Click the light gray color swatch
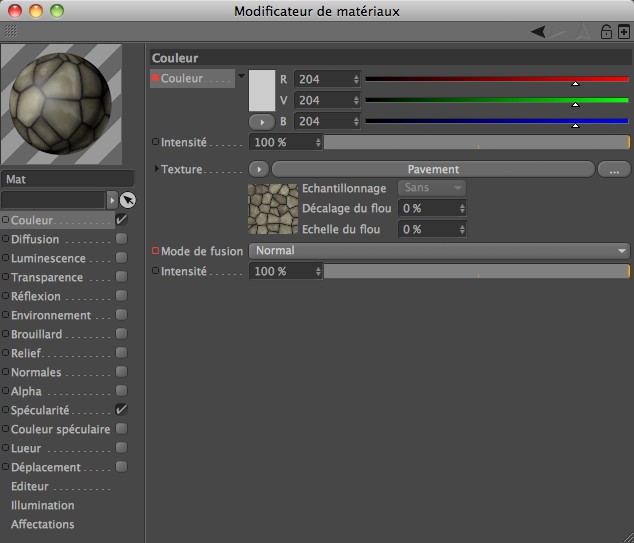 [261, 90]
